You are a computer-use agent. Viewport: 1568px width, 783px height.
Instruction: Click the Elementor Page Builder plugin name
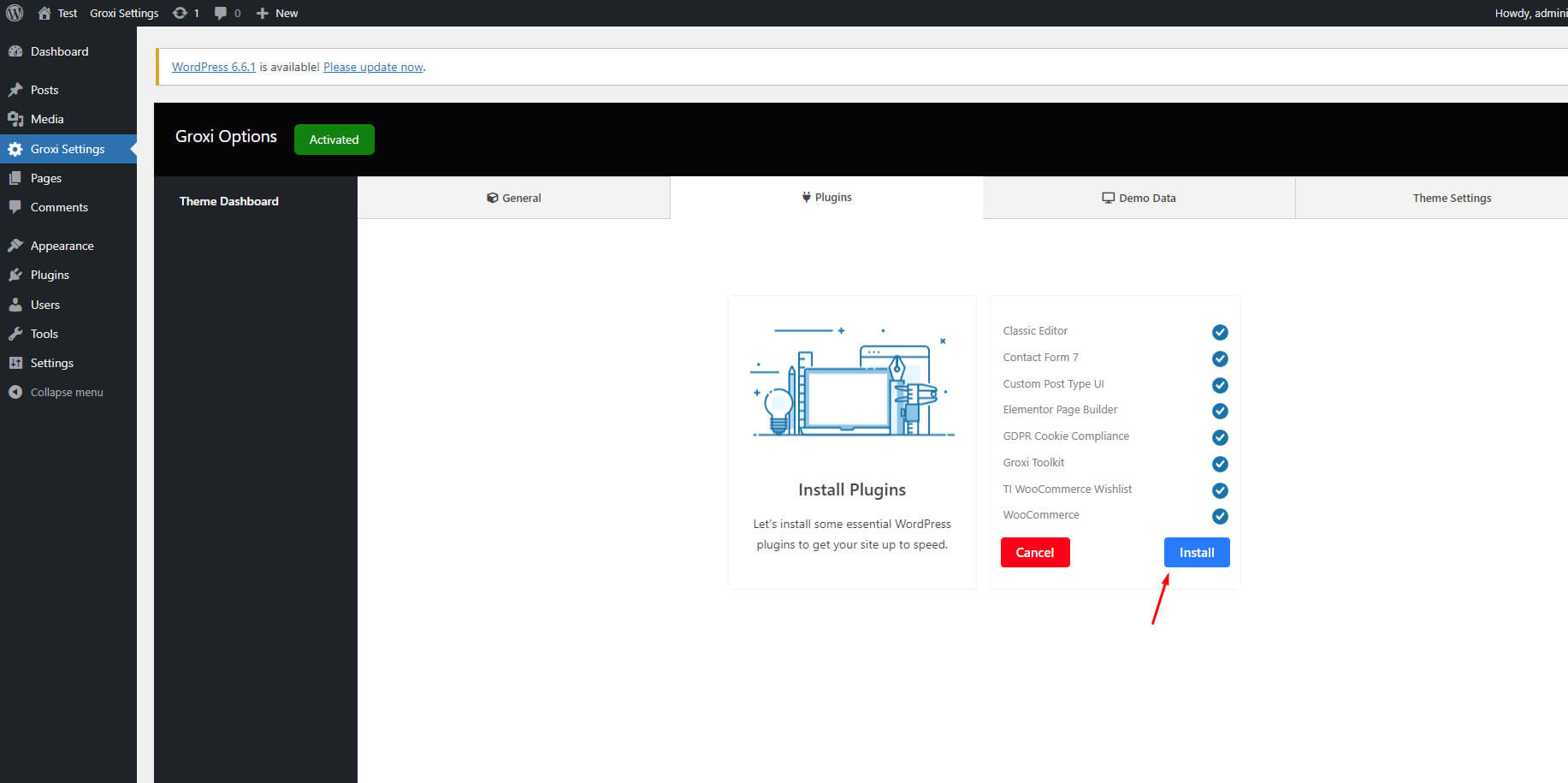click(x=1060, y=410)
